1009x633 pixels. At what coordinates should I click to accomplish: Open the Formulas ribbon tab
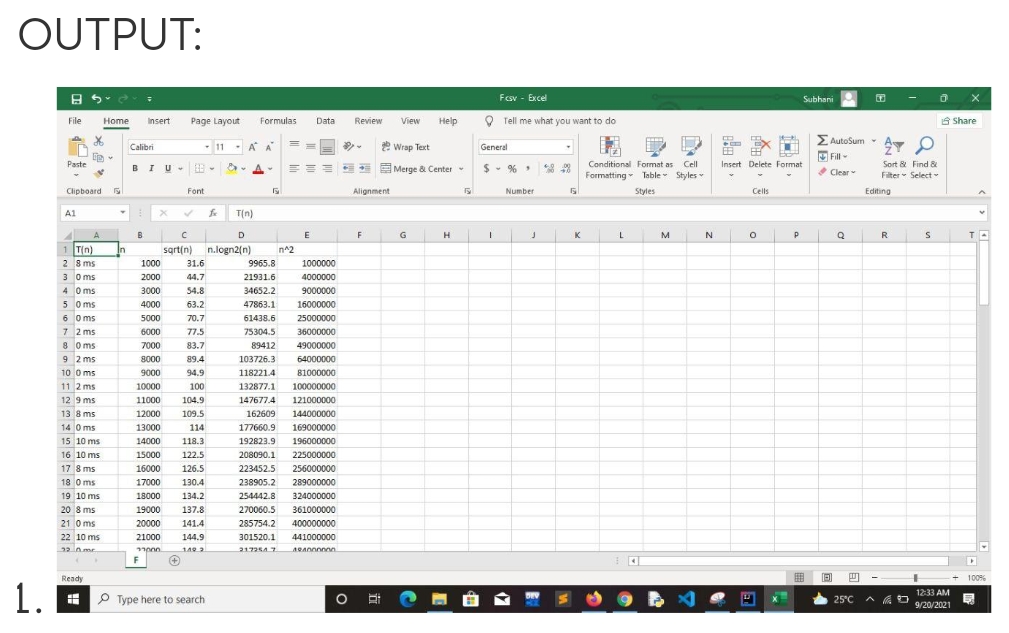278,121
